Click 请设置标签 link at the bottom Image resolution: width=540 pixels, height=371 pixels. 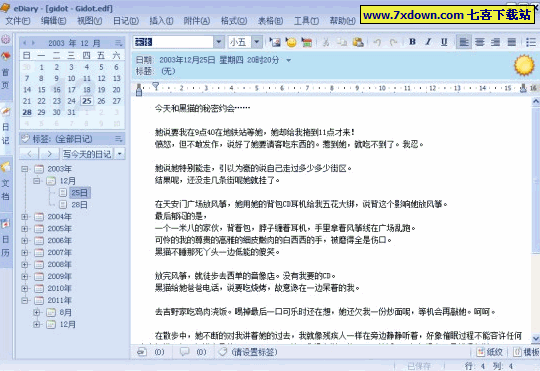click(x=255, y=352)
